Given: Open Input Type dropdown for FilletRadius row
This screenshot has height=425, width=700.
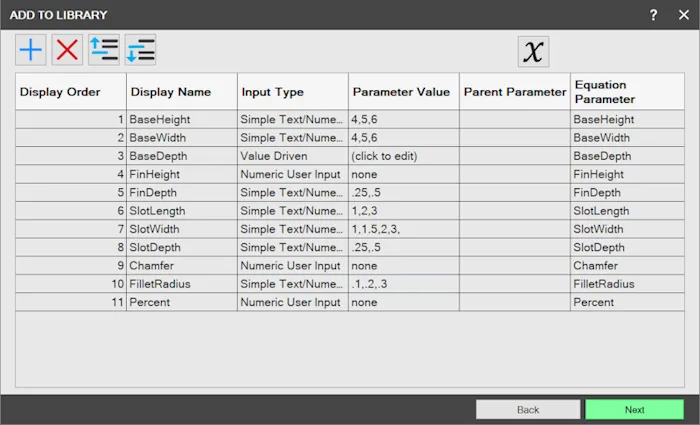Looking at the screenshot, I should point(293,284).
